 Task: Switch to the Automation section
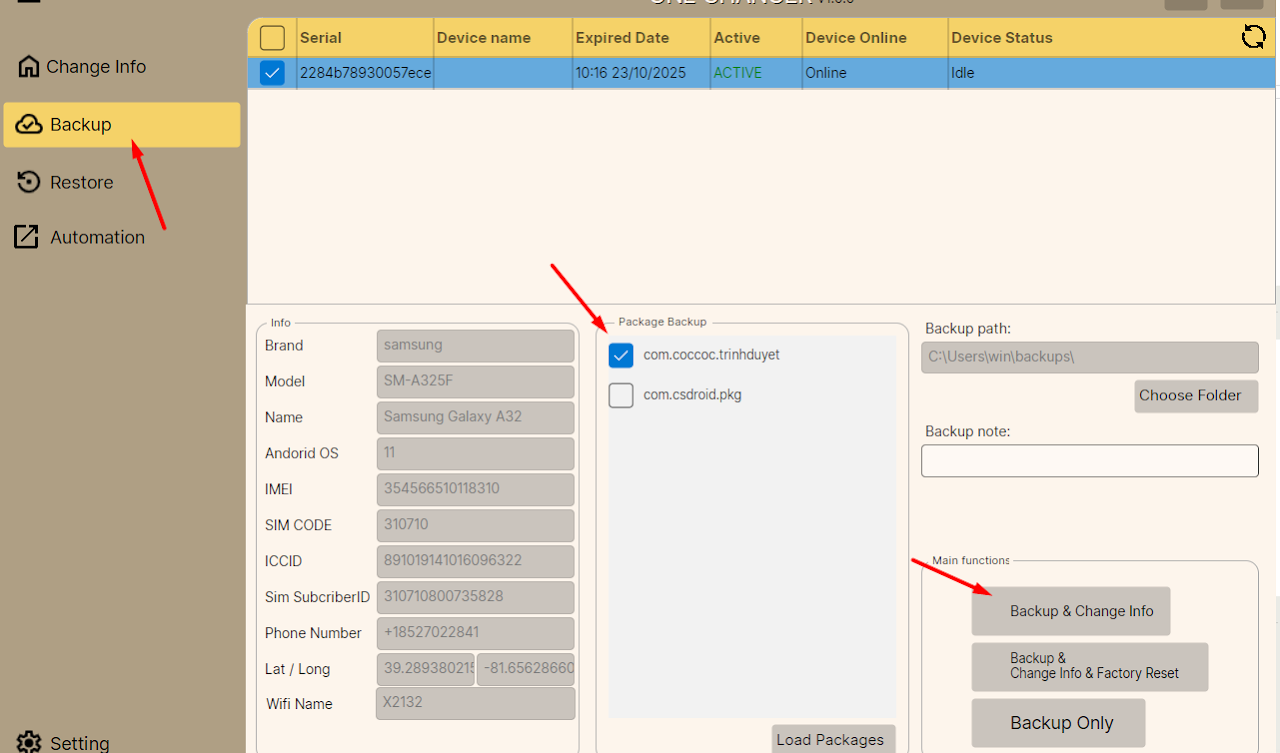click(x=97, y=237)
